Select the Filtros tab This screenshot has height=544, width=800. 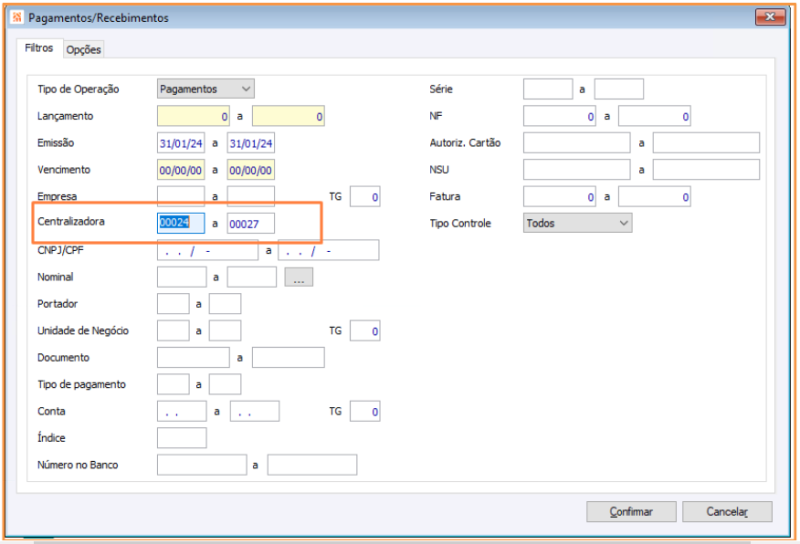(x=39, y=49)
